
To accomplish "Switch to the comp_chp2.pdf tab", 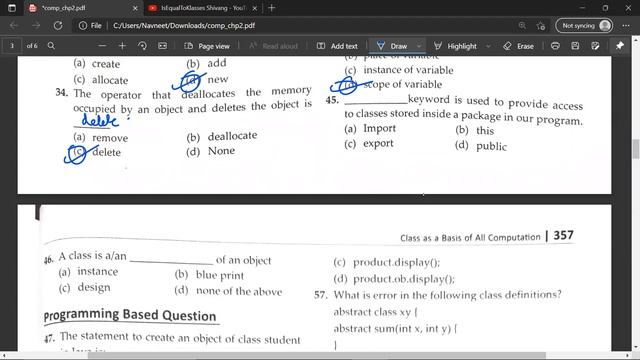I will click(84, 8).
